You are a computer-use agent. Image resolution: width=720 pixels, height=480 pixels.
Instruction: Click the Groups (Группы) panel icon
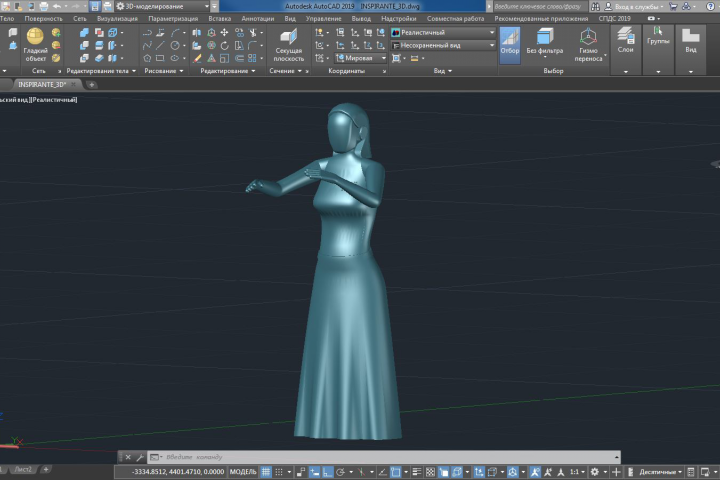(658, 35)
